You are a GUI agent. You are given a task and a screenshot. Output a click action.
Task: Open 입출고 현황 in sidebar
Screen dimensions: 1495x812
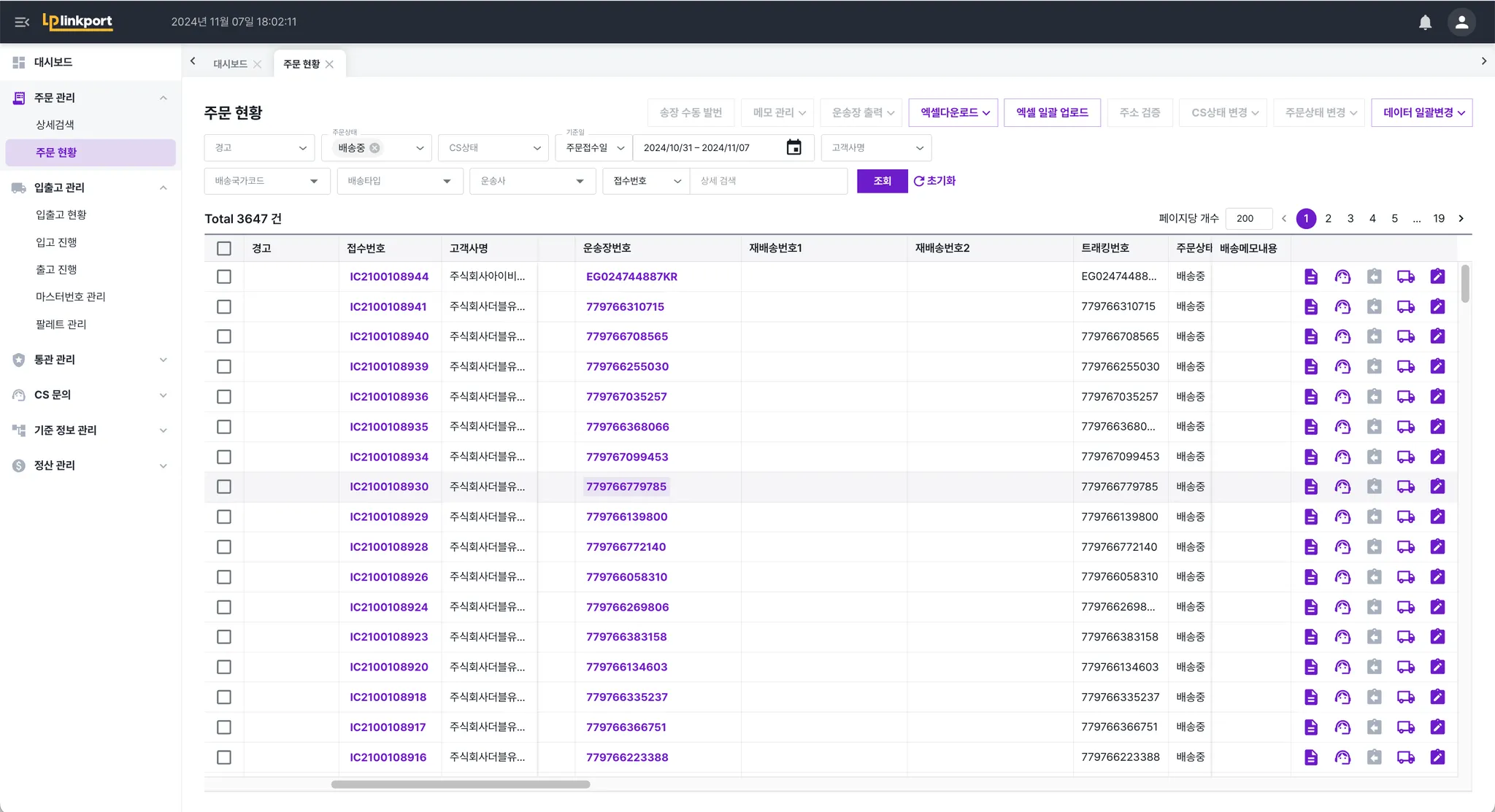(x=61, y=214)
